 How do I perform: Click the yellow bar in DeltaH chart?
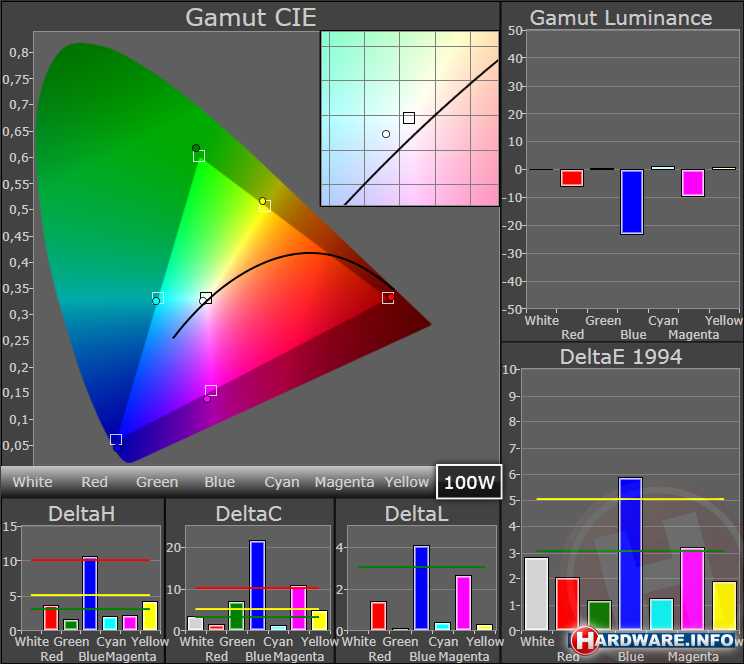tap(150, 616)
